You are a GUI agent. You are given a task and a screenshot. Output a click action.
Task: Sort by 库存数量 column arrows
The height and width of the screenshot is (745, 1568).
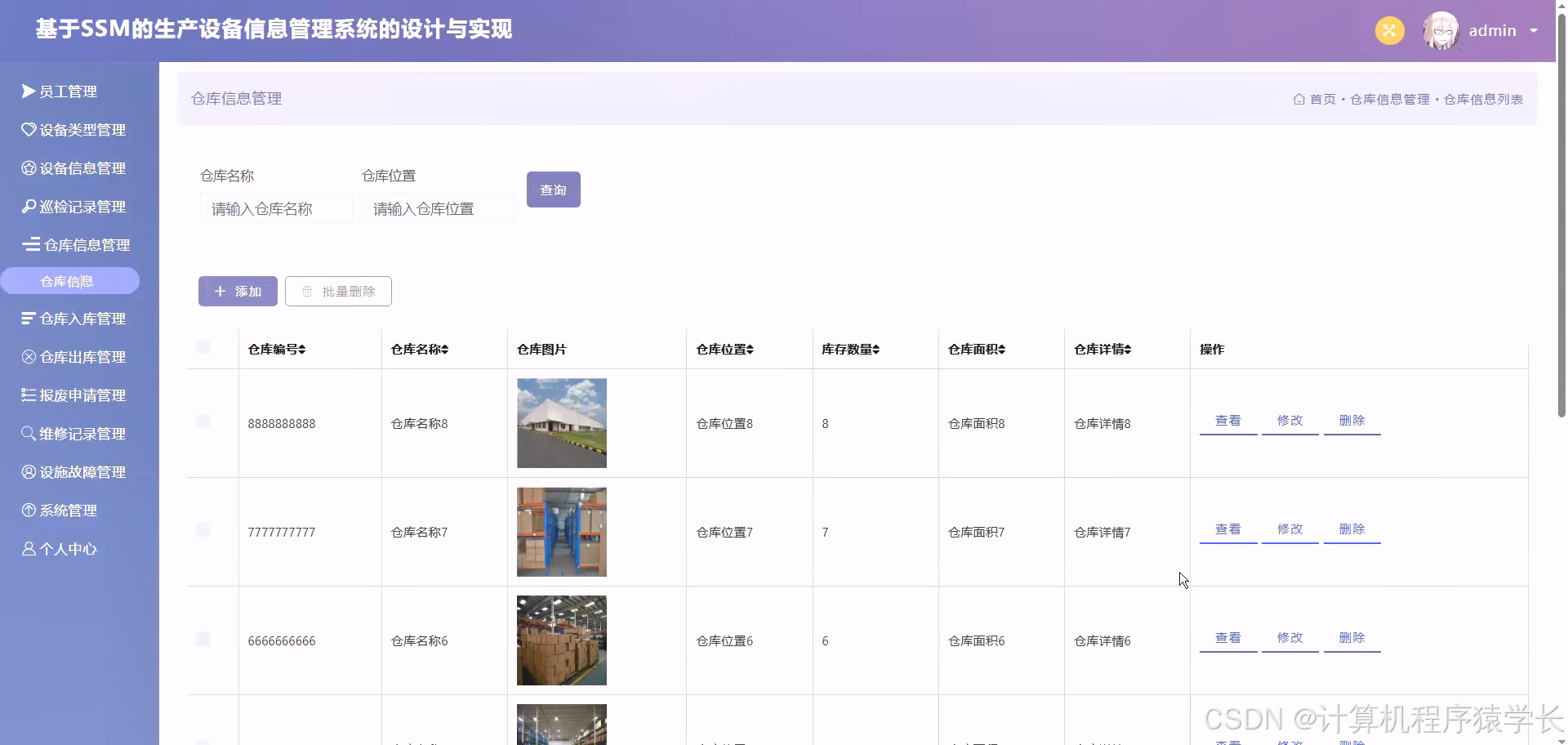click(875, 350)
